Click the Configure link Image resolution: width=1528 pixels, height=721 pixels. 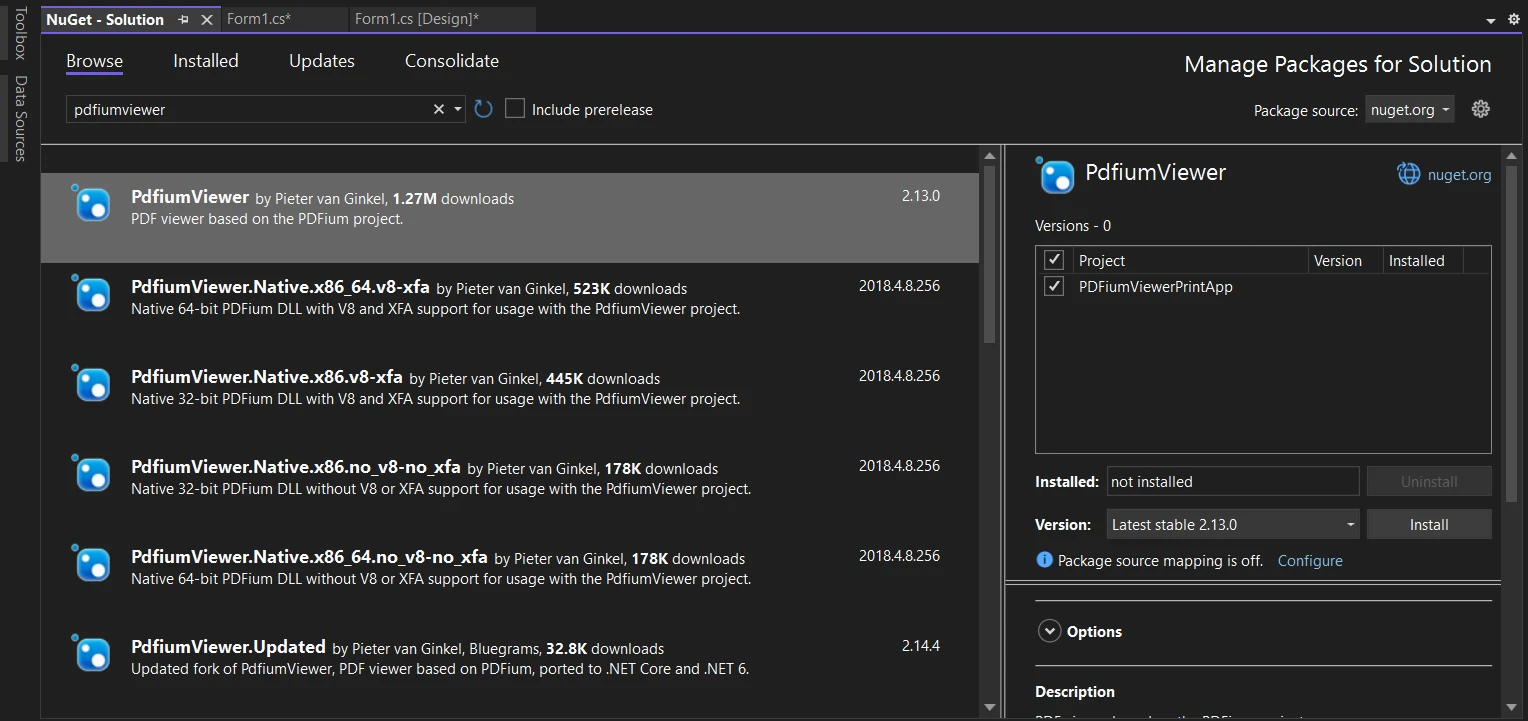click(x=1309, y=560)
